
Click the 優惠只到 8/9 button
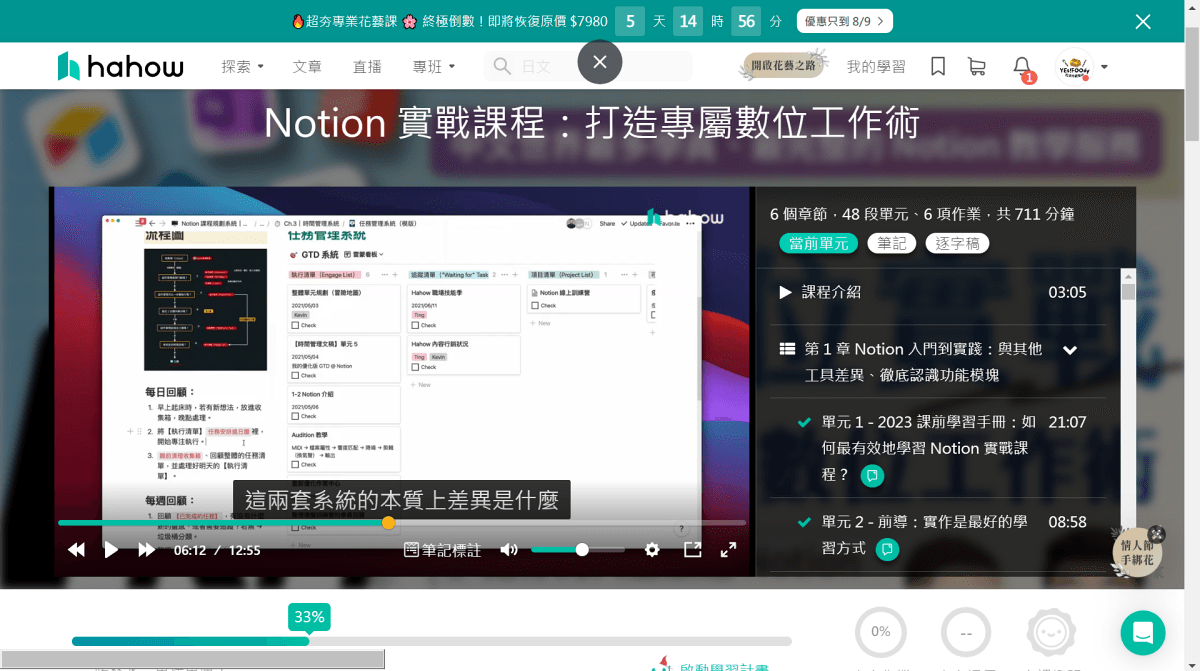845,21
